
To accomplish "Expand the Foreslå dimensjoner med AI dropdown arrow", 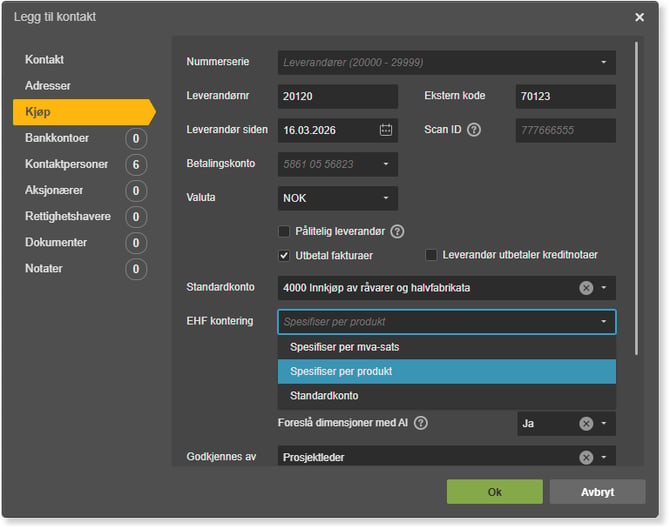I will pyautogui.click(x=603, y=423).
